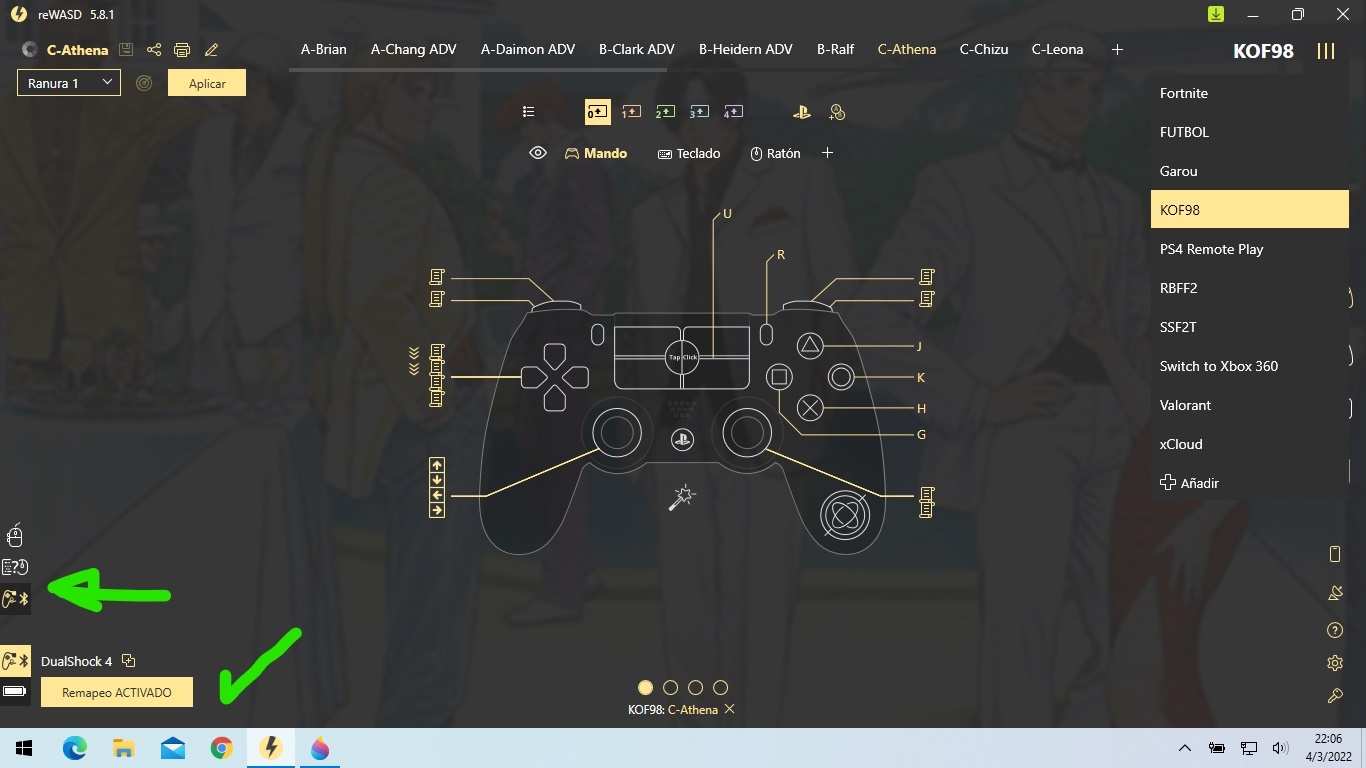Click the D-pad on controller image
This screenshot has height=768, width=1366.
pyautogui.click(x=554, y=377)
